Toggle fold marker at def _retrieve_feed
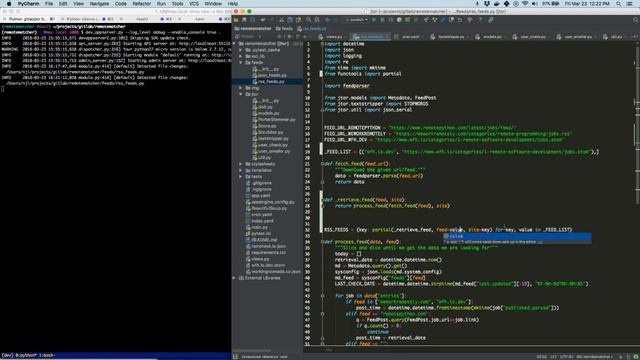Screen dimensions: 640x360 [323, 200]
